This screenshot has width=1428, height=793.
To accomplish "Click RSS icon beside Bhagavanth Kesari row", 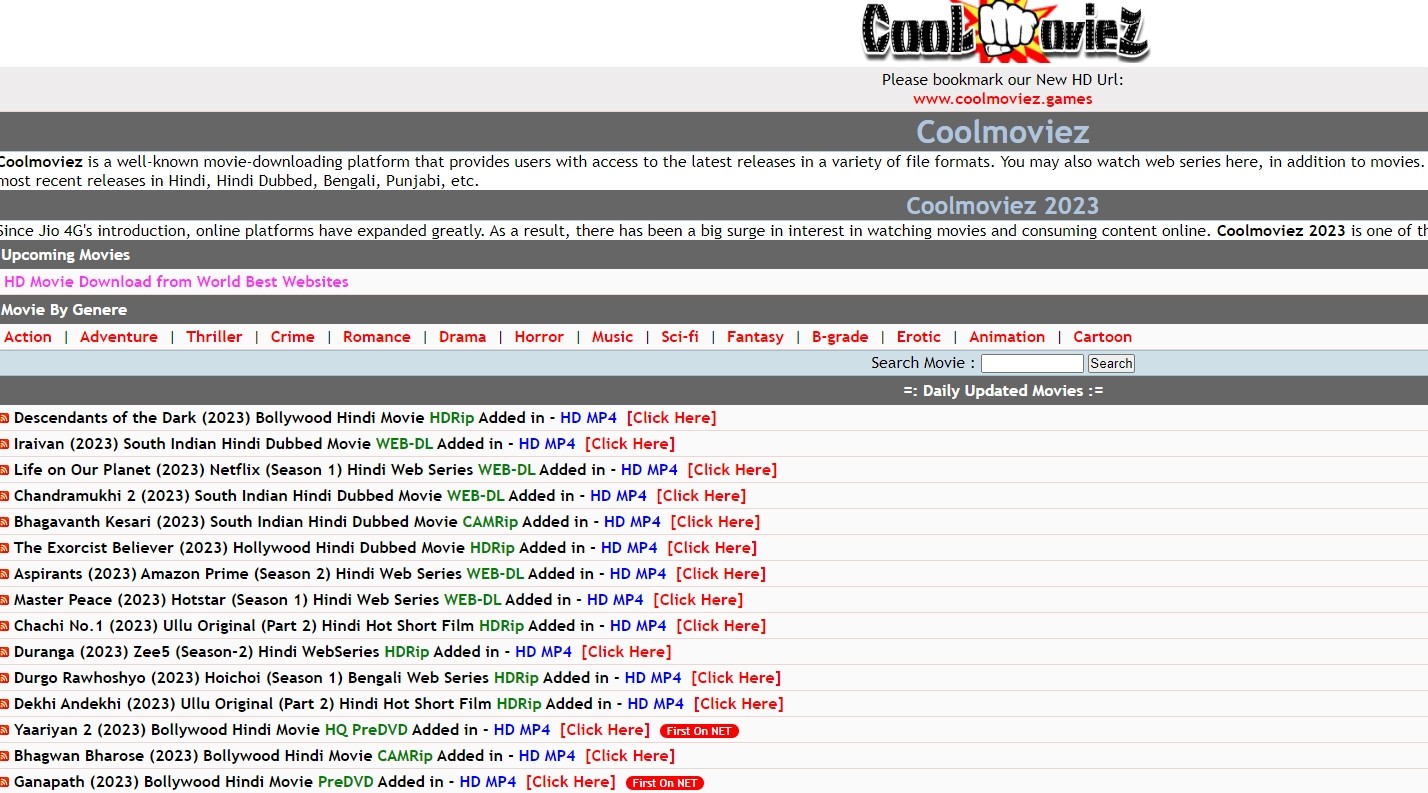I will point(5,523).
